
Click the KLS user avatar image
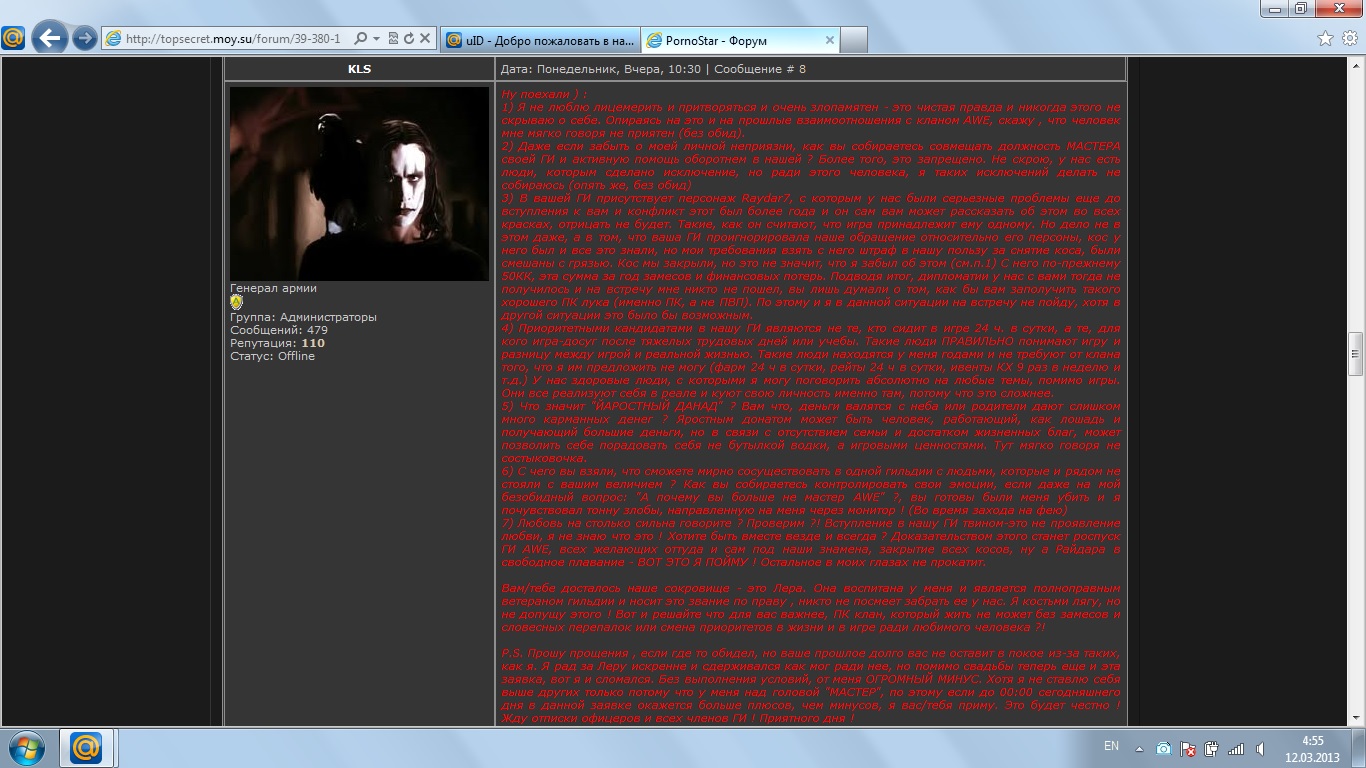tap(359, 183)
